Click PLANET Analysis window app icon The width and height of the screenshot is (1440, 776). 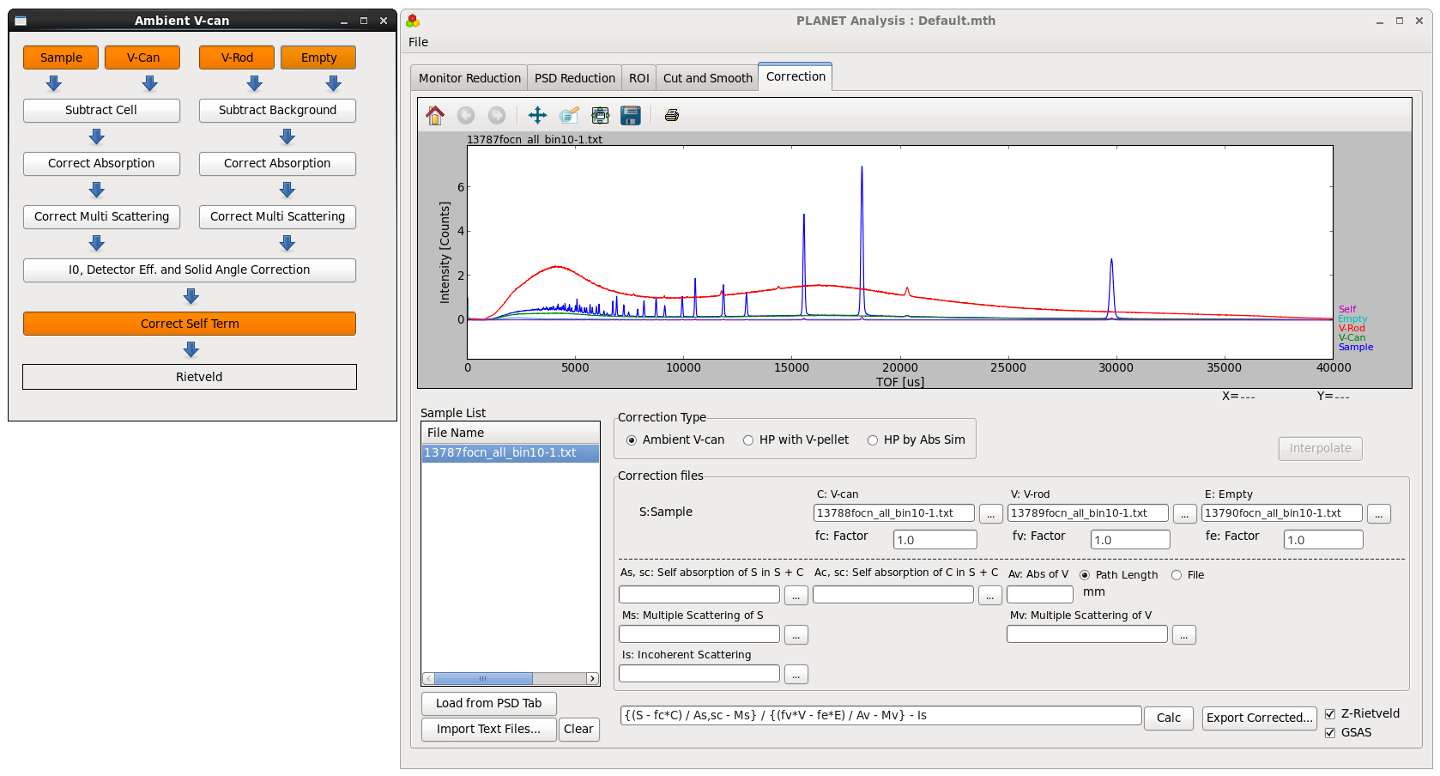pos(413,20)
